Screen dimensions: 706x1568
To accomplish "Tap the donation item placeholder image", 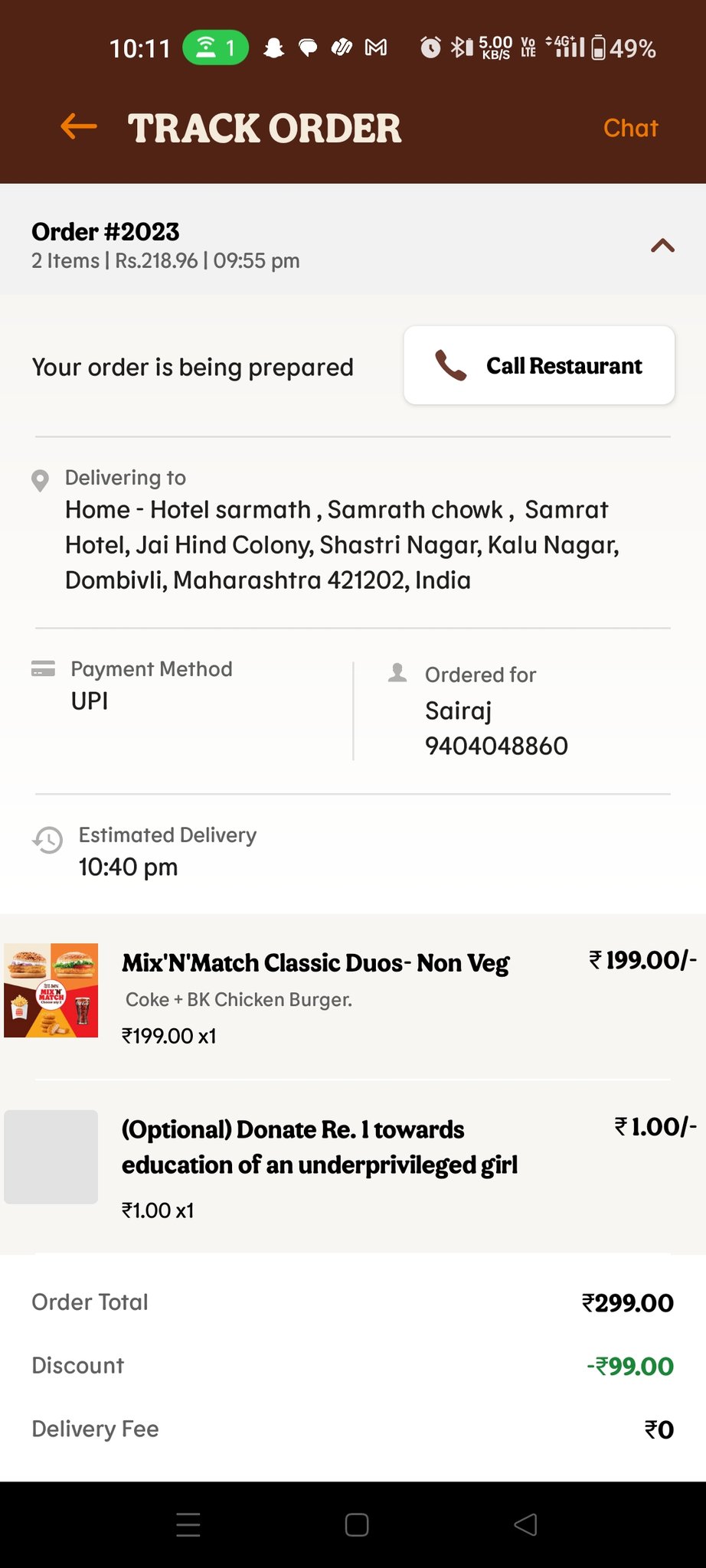I will [x=51, y=1156].
